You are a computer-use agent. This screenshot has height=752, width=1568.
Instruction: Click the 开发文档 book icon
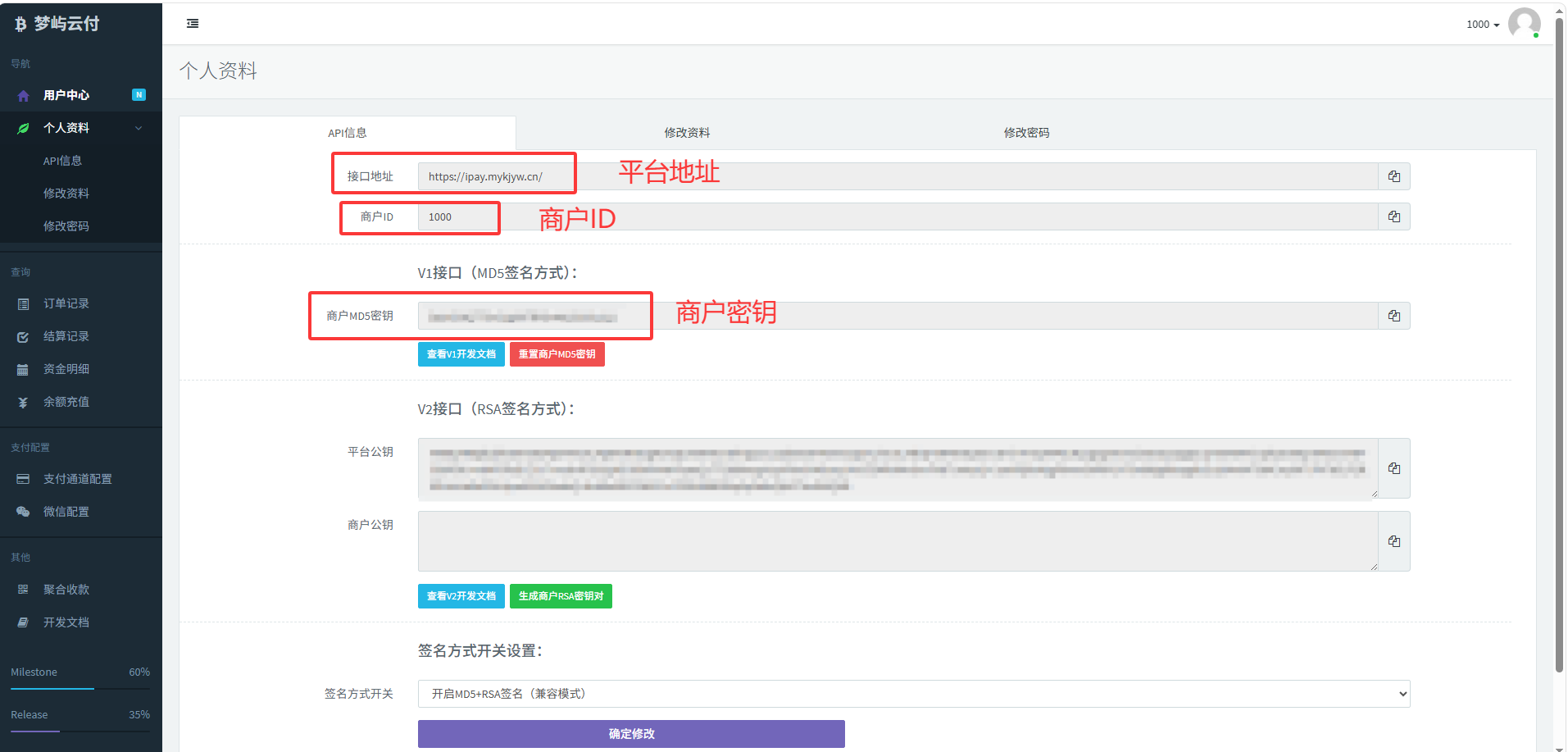pyautogui.click(x=23, y=622)
